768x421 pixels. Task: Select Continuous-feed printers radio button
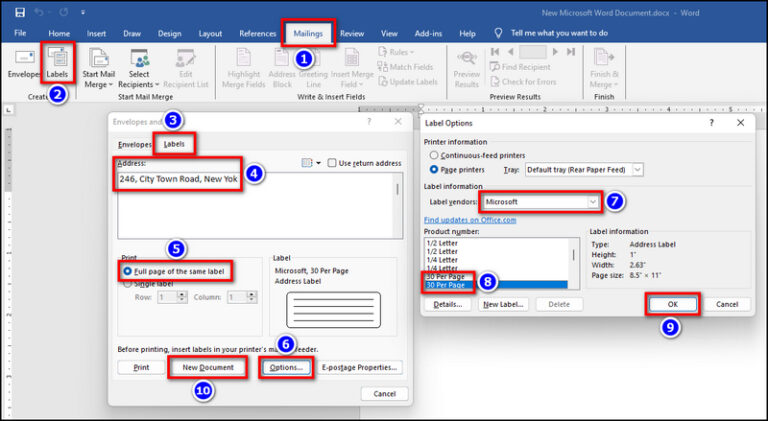[x=434, y=155]
